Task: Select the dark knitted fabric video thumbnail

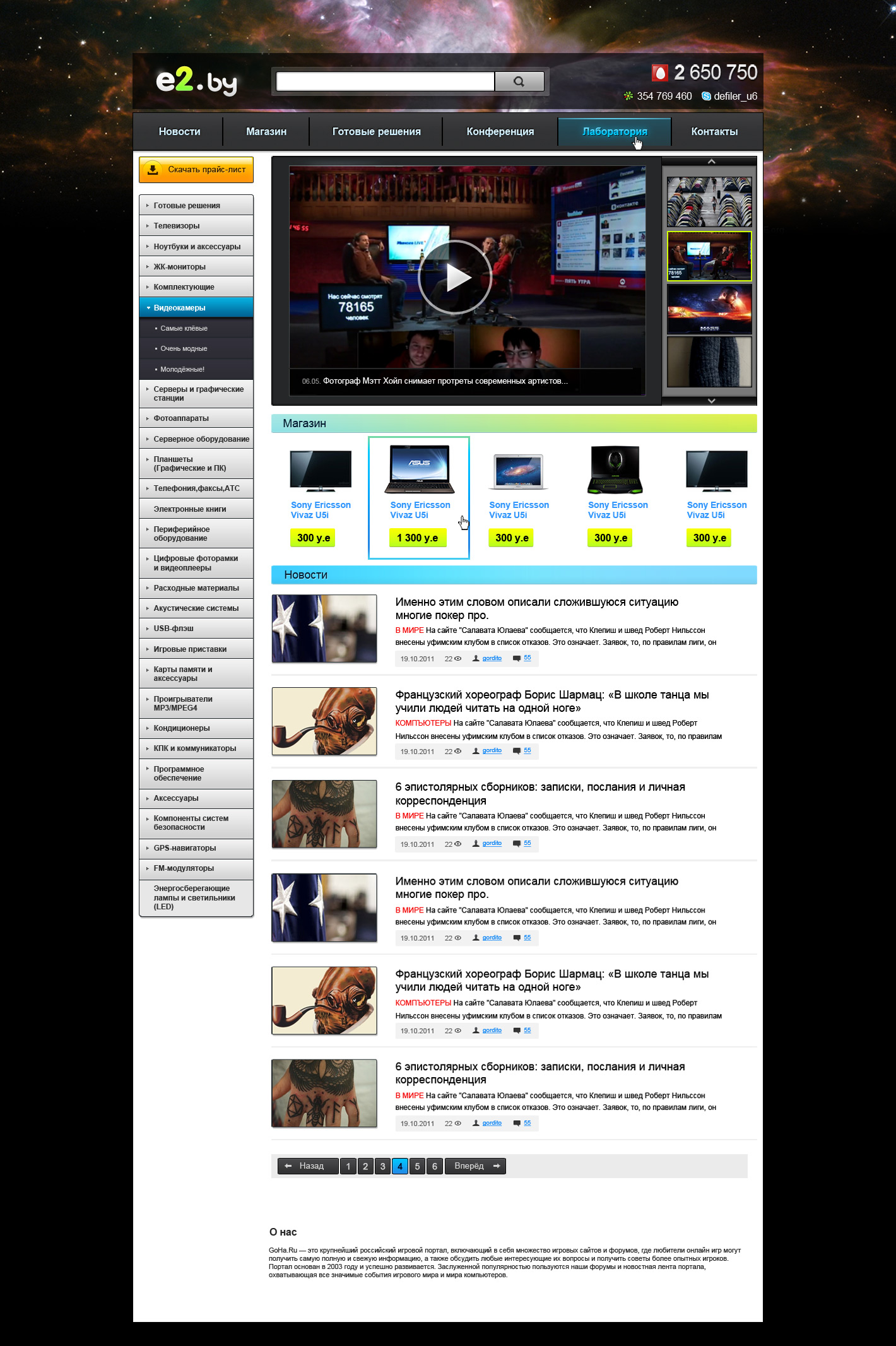Action: pyautogui.click(x=709, y=362)
